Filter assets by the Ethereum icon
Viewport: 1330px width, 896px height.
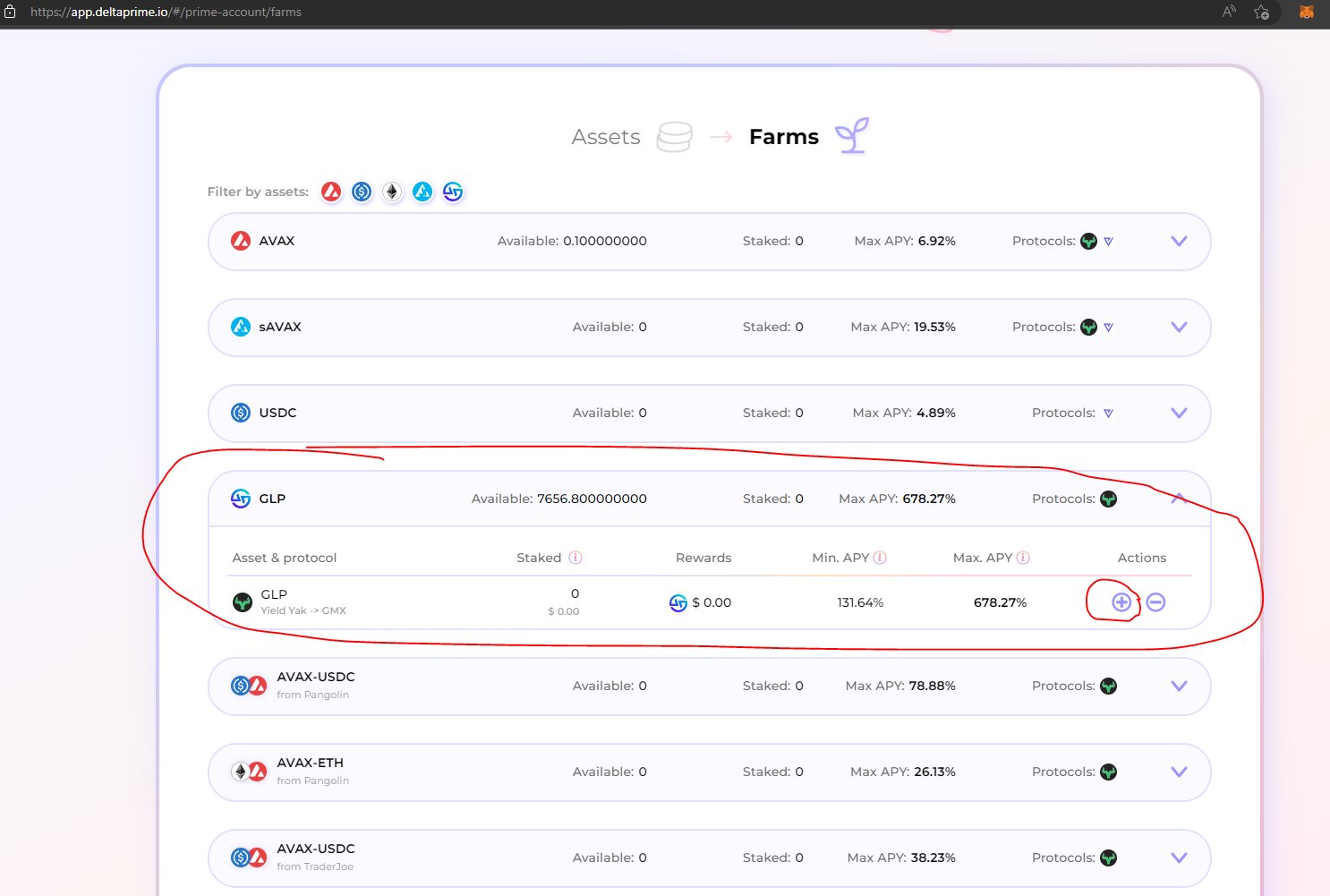[392, 191]
